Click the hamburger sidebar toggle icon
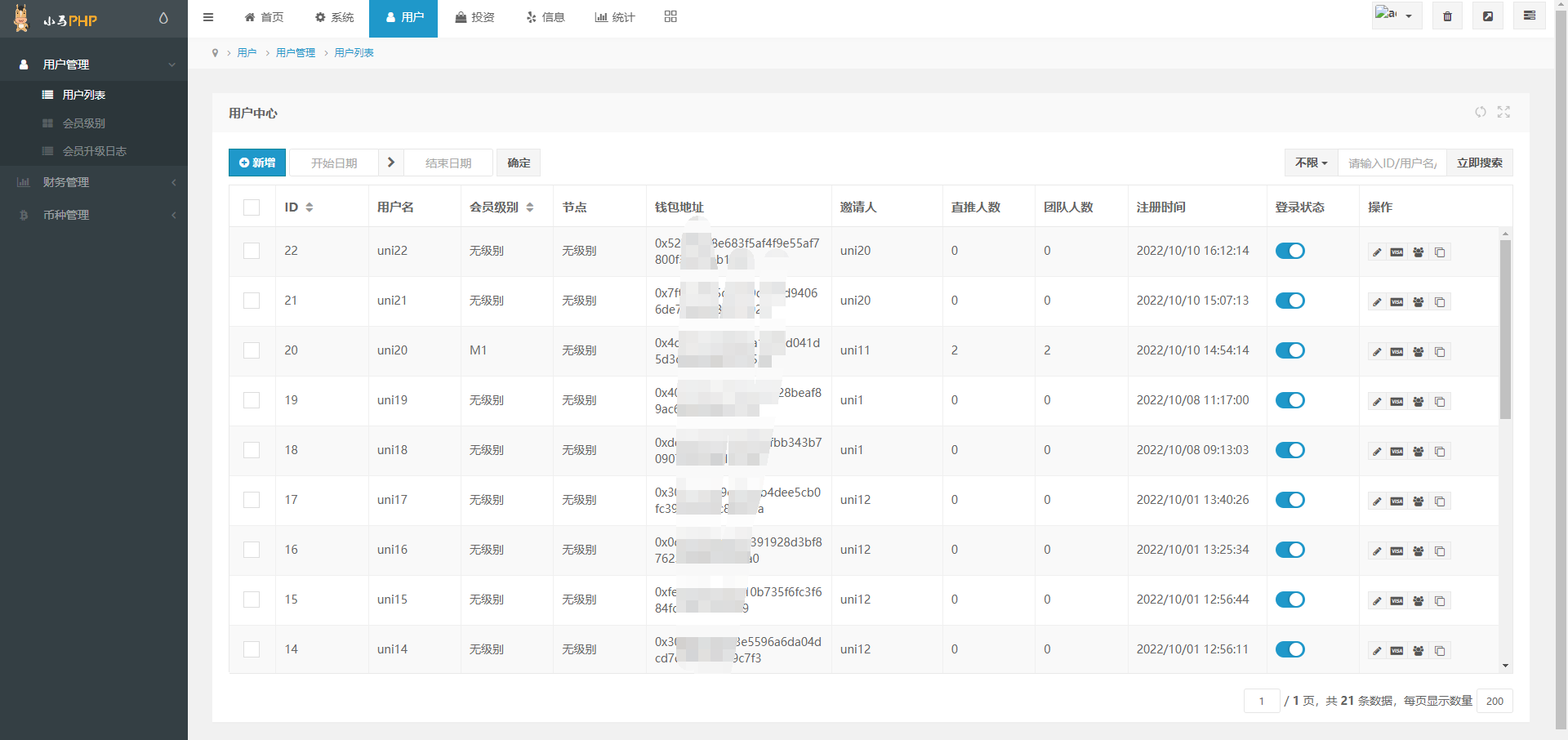Viewport: 1568px width, 740px height. click(208, 17)
